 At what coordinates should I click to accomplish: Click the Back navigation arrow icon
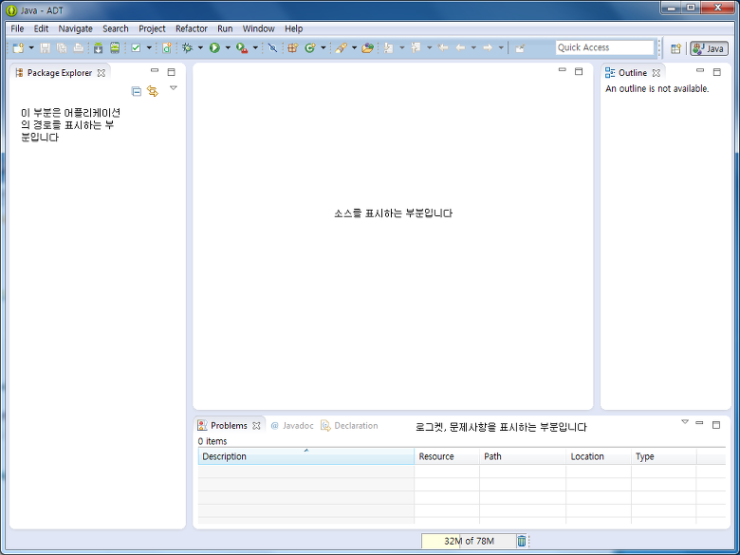pos(461,48)
